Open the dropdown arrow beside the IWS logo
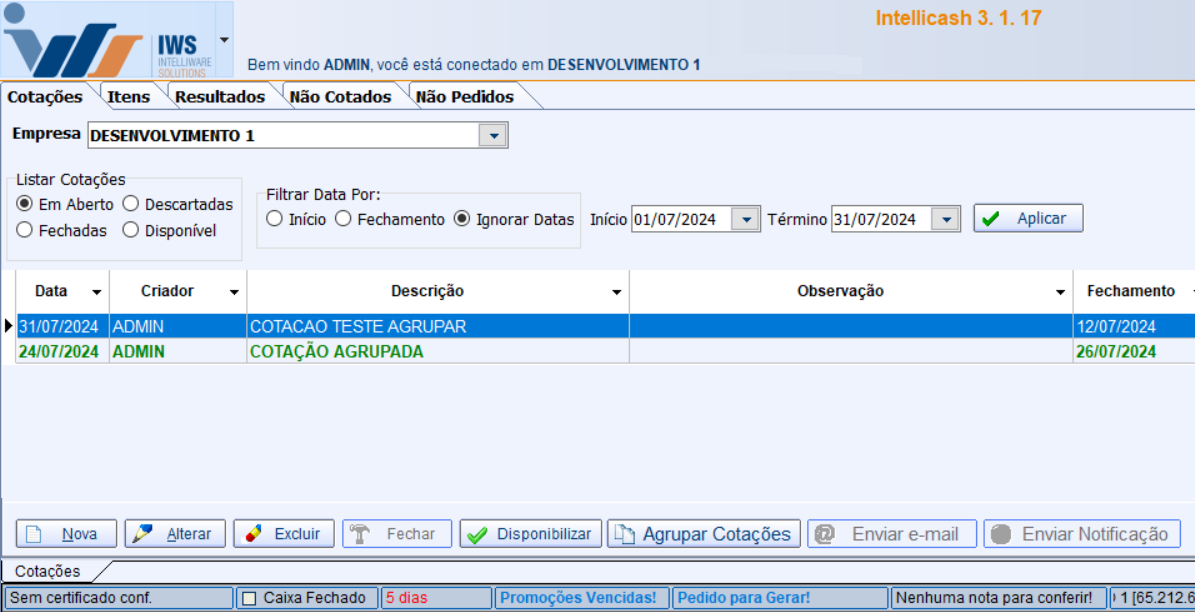 (x=223, y=41)
